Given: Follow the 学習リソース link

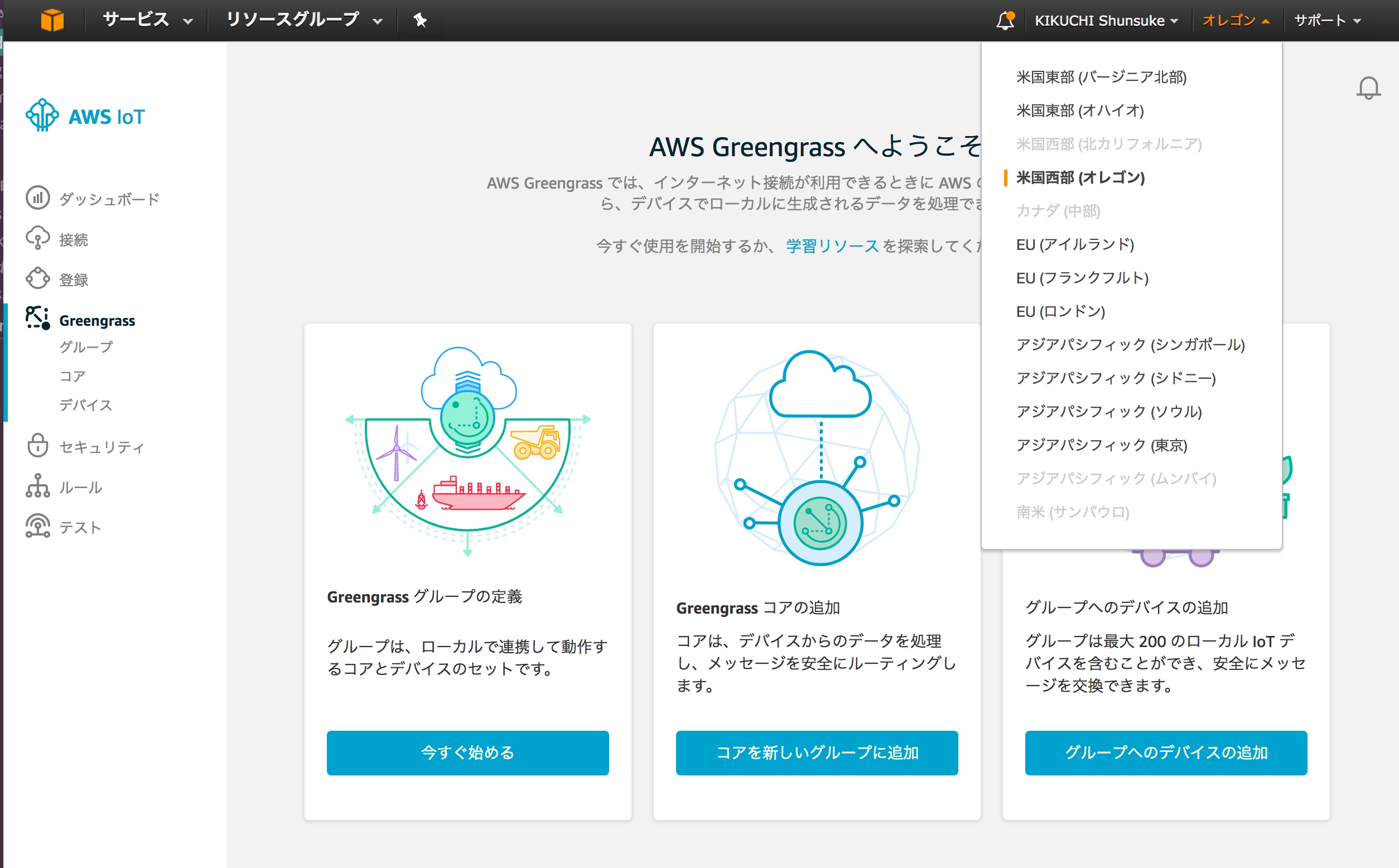Looking at the screenshot, I should click(x=832, y=245).
